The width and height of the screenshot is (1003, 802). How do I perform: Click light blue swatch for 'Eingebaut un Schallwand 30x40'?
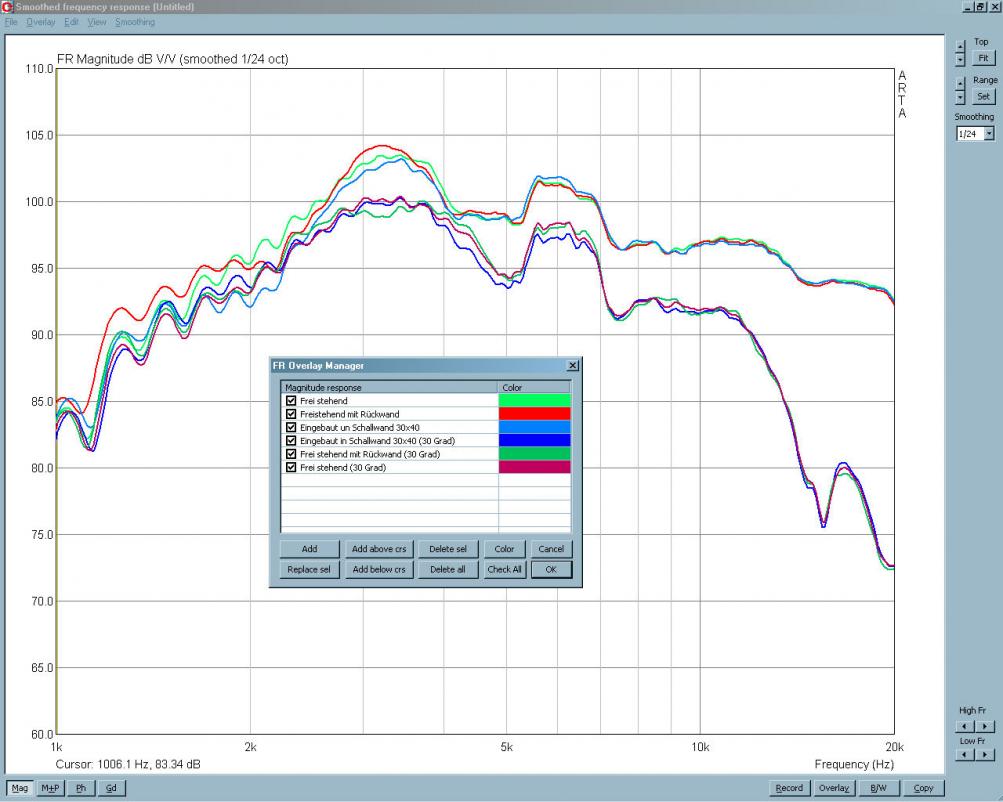[534, 427]
